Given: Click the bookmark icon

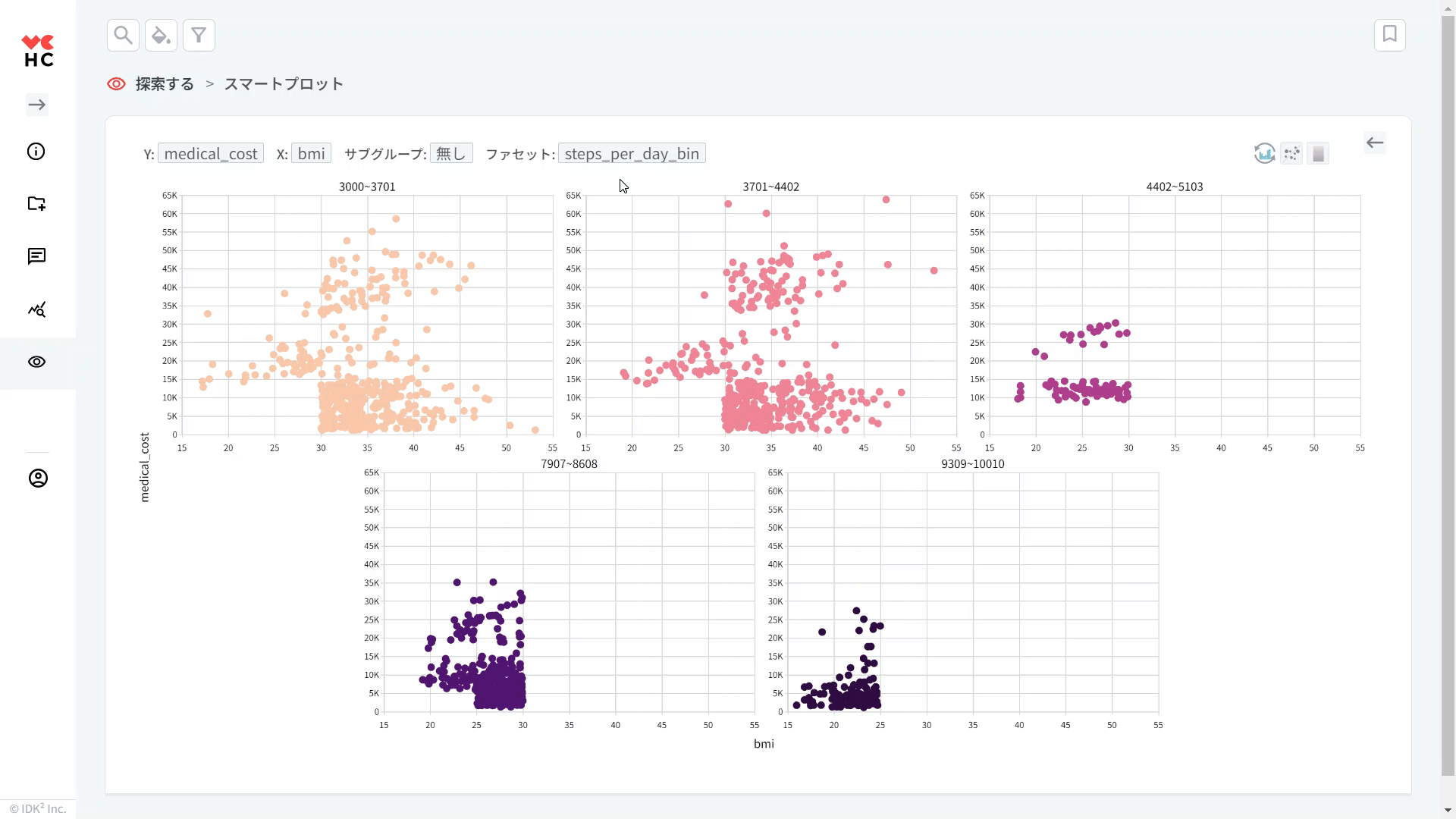Looking at the screenshot, I should (x=1389, y=35).
